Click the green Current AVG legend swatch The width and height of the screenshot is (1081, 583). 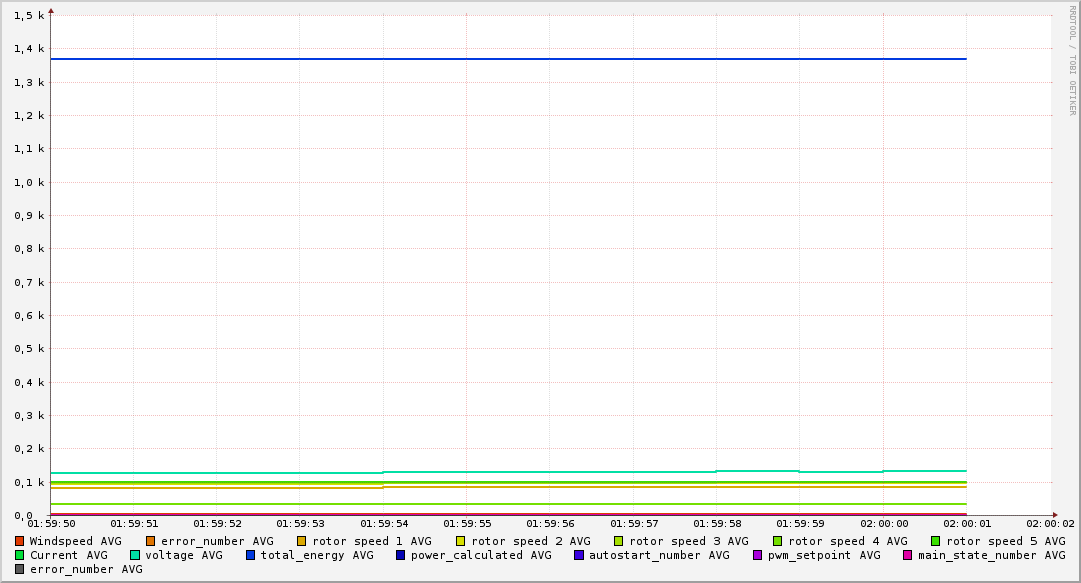19,555
